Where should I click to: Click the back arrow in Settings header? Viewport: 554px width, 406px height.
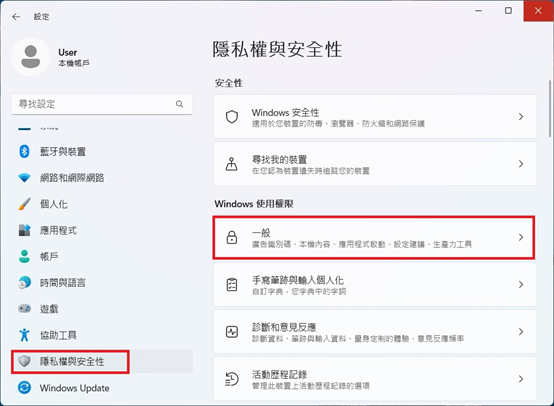click(16, 17)
